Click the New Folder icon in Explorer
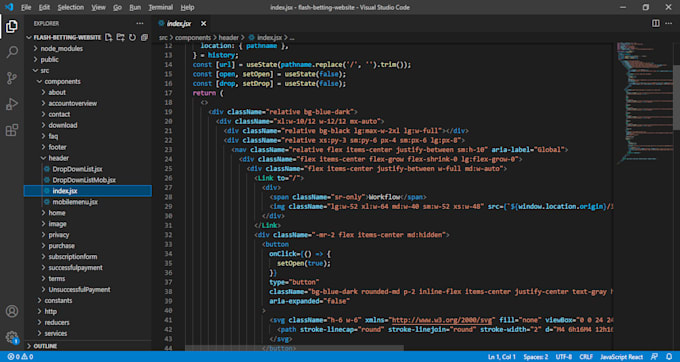The width and height of the screenshot is (680, 362). point(121,38)
